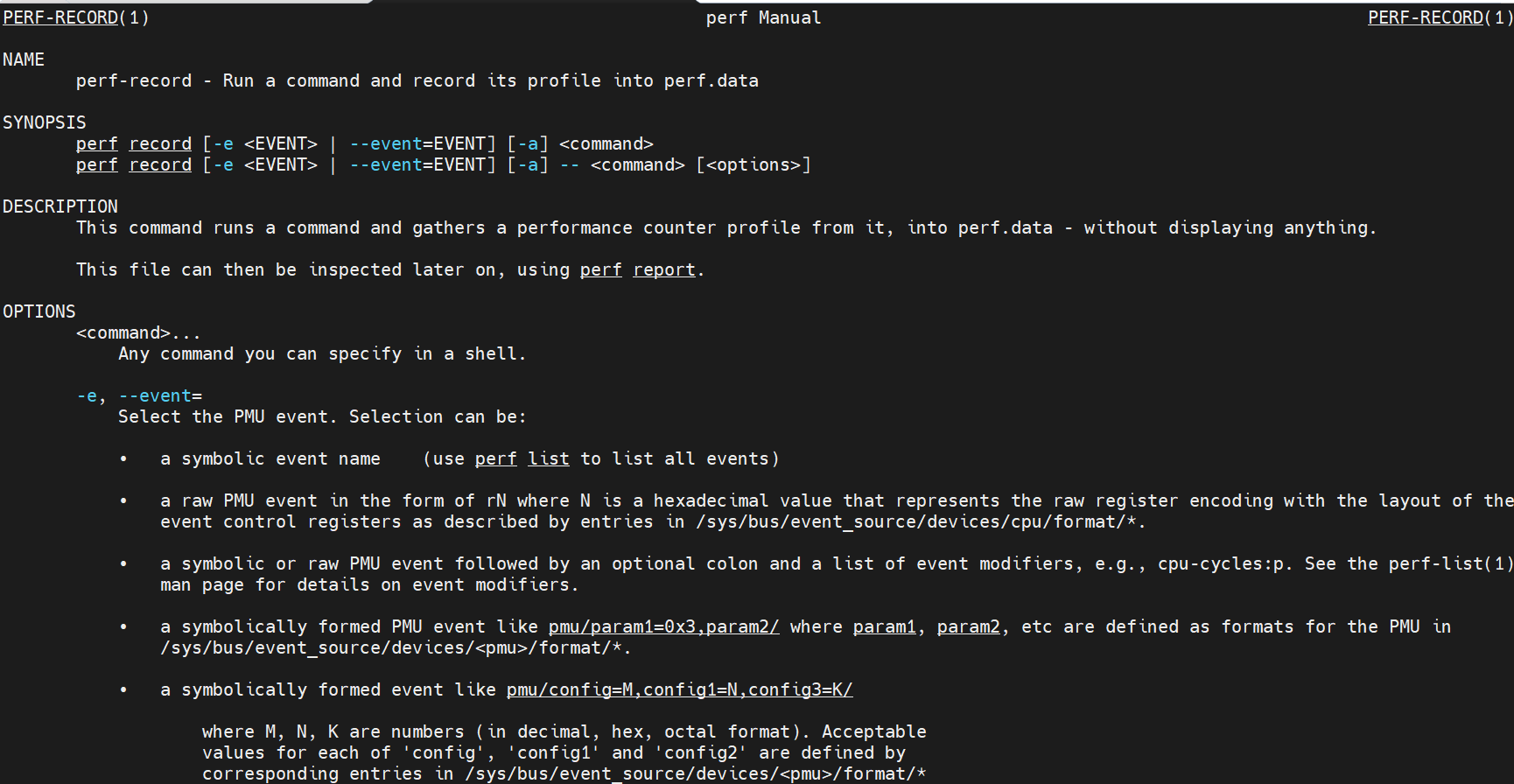Click the top-right PERF-RECORD(1) header

(x=1439, y=17)
